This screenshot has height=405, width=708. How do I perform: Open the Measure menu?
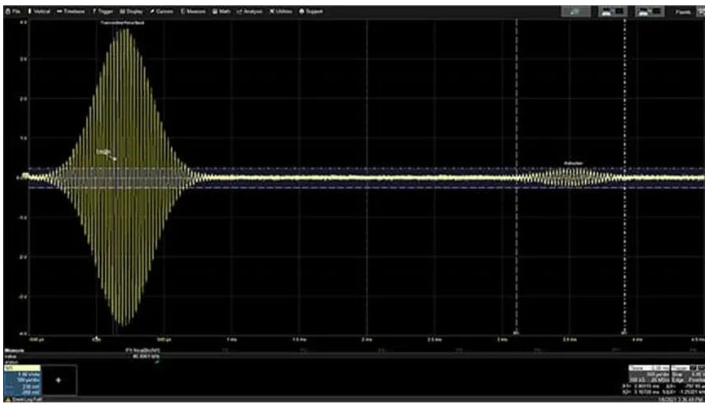coord(193,11)
